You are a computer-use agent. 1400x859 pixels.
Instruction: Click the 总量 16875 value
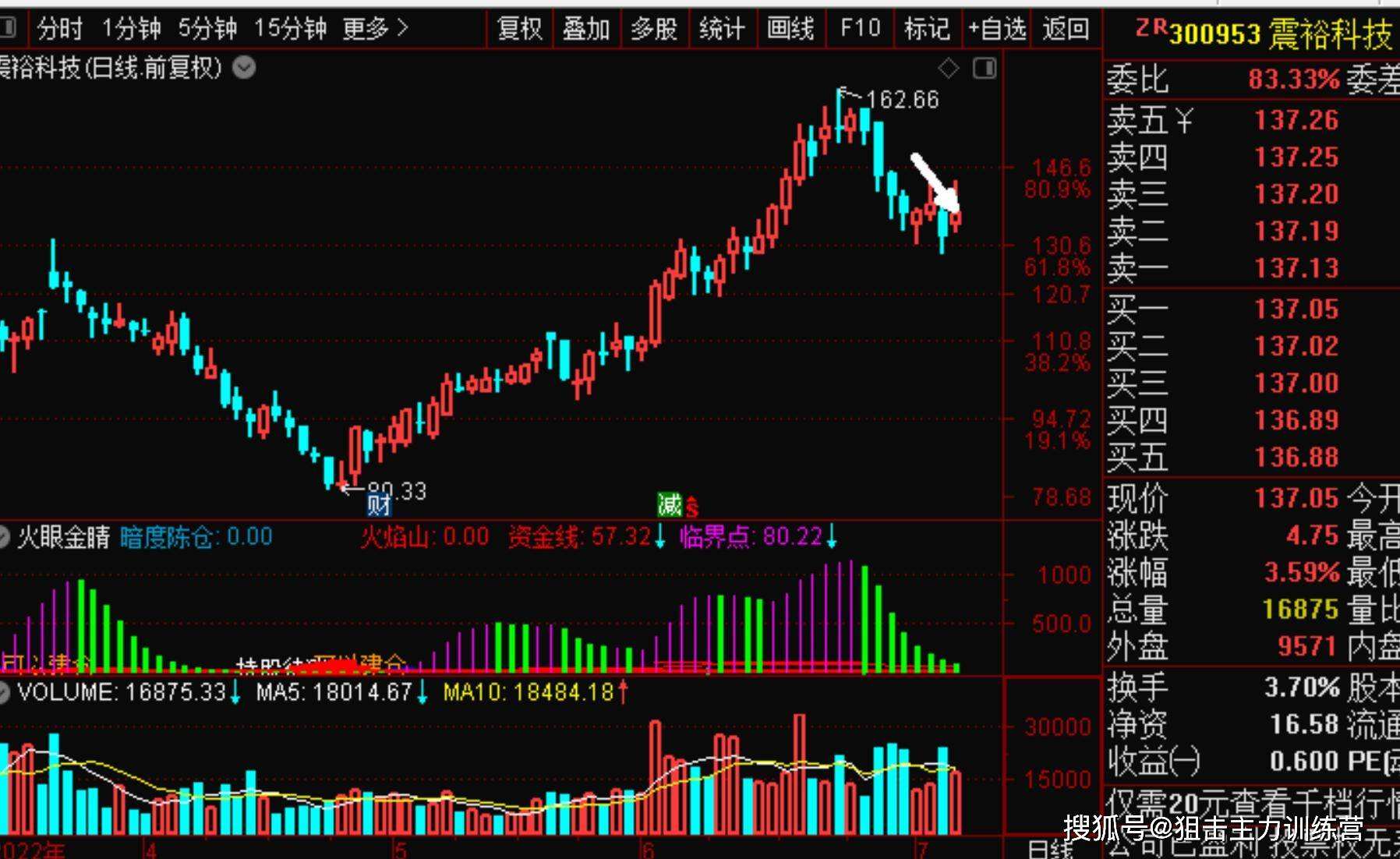(1300, 610)
